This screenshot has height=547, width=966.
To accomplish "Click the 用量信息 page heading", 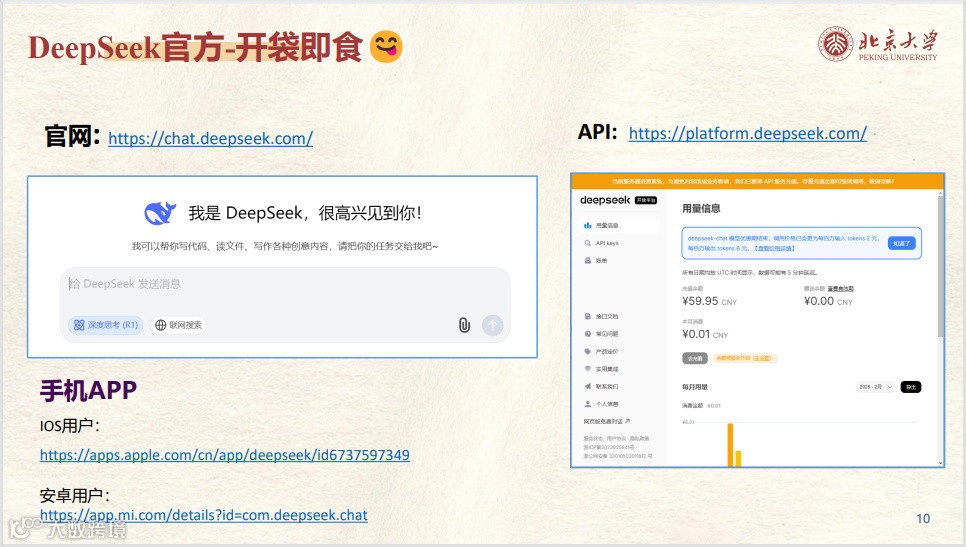I will 701,209.
